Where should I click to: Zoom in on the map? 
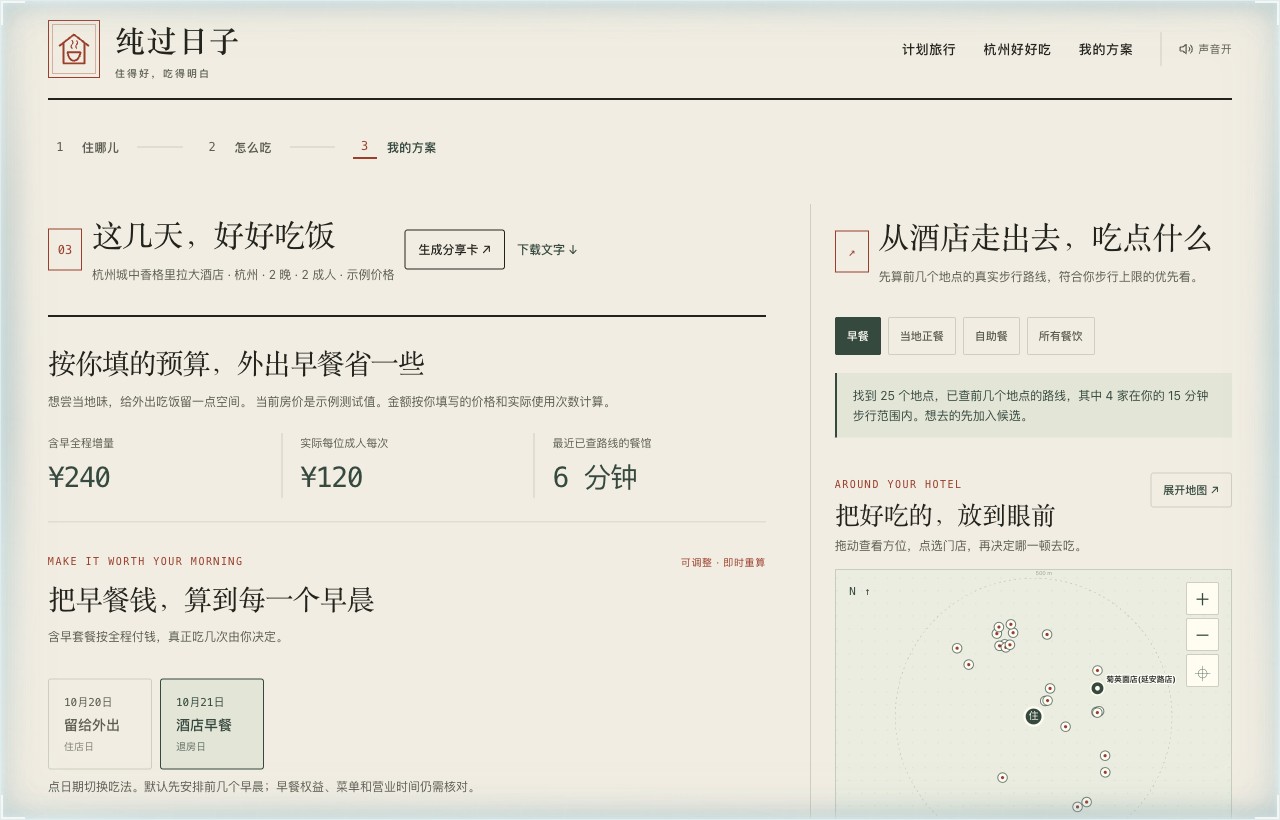tap(1202, 599)
